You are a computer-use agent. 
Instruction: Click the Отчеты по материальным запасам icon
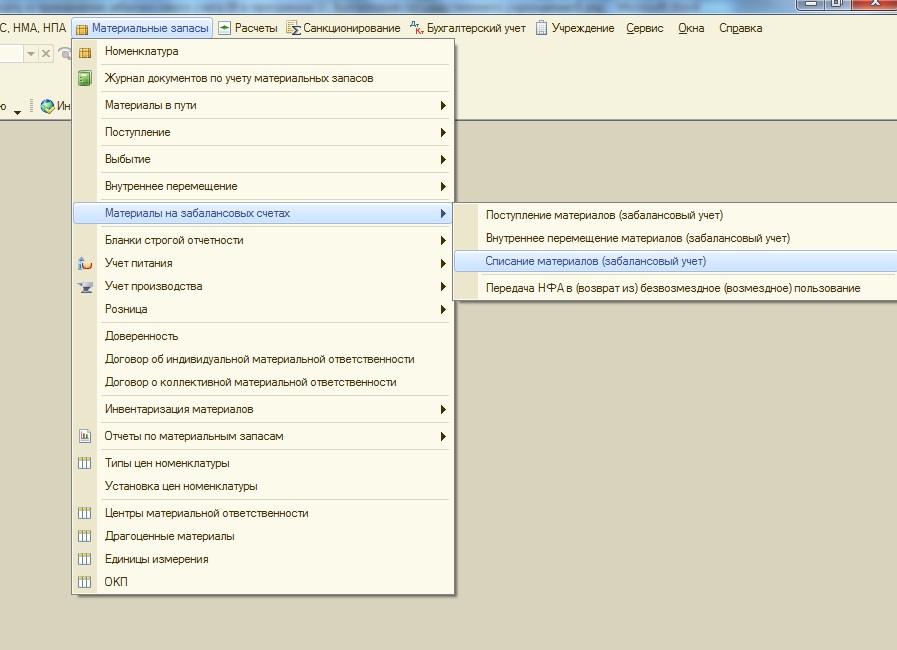[x=85, y=437]
